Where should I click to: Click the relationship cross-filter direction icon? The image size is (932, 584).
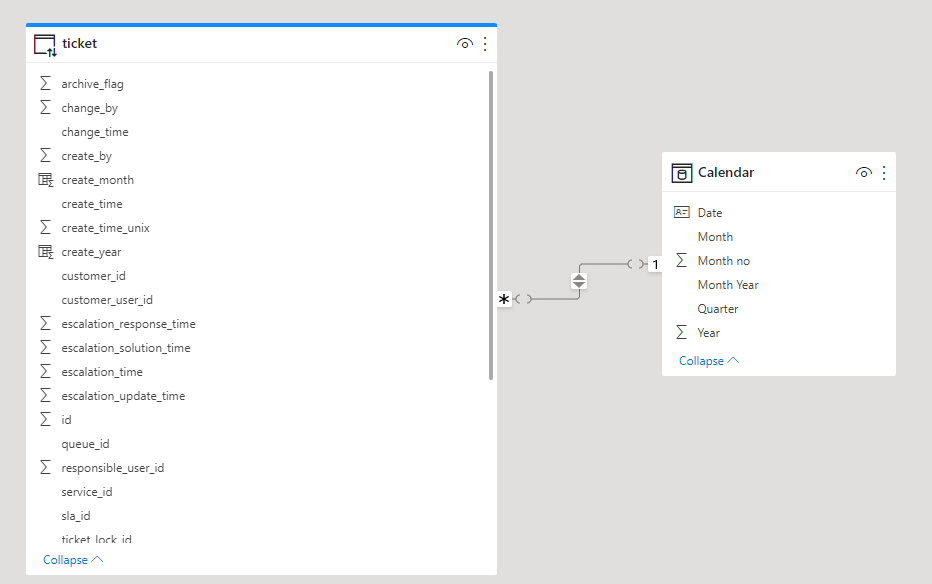point(579,281)
